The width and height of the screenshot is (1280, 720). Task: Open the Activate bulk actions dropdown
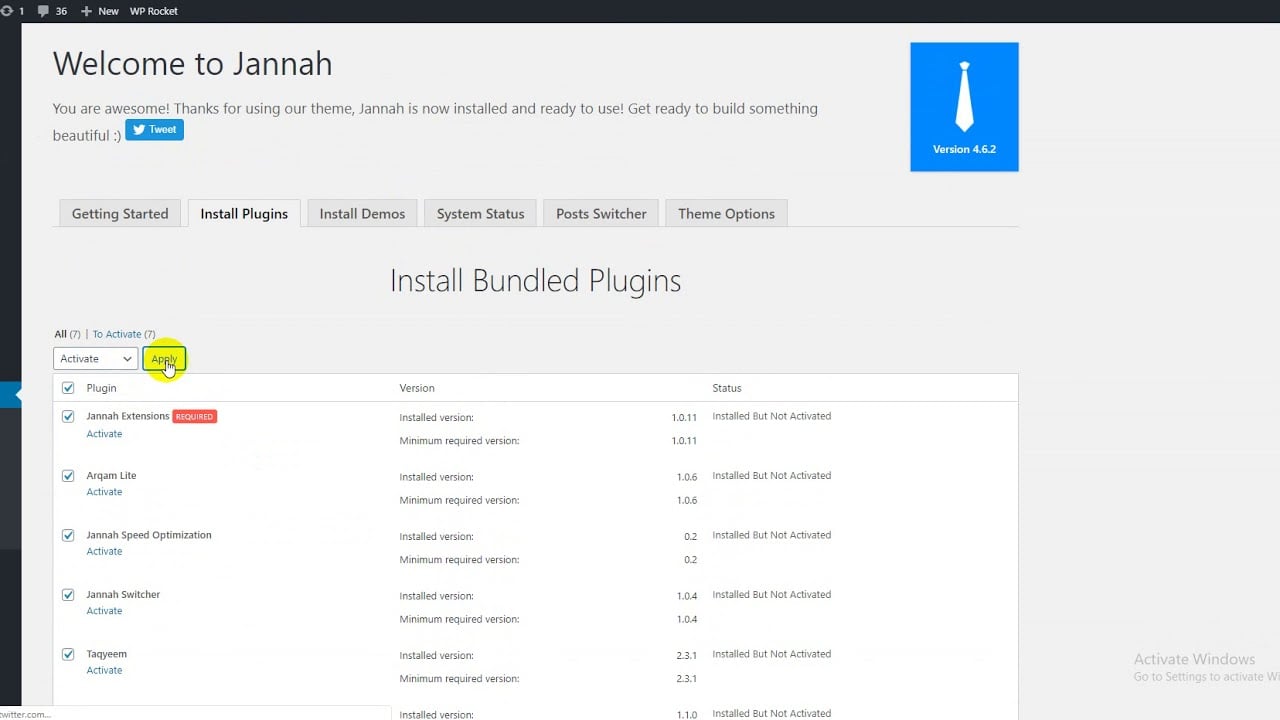pos(95,359)
